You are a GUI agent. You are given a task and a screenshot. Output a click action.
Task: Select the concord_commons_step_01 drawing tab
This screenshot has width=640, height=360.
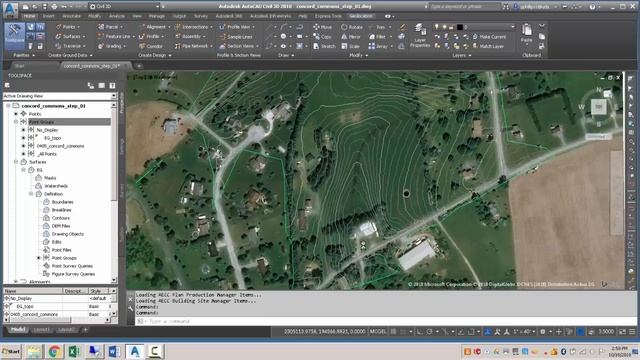[91, 66]
